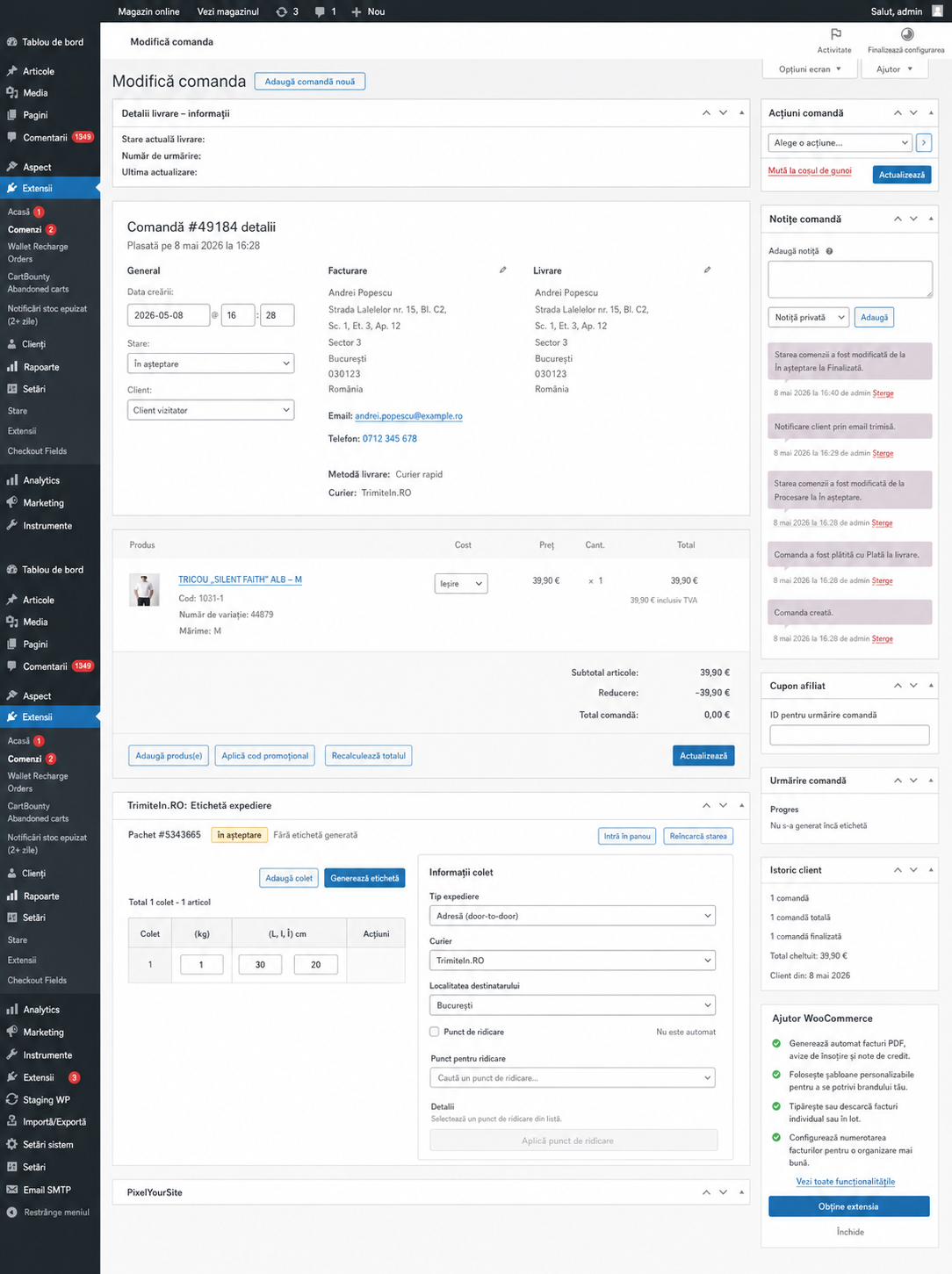The width and height of the screenshot is (952, 1274).
Task: Click admin avatar next to Salut, admin
Action: click(937, 11)
